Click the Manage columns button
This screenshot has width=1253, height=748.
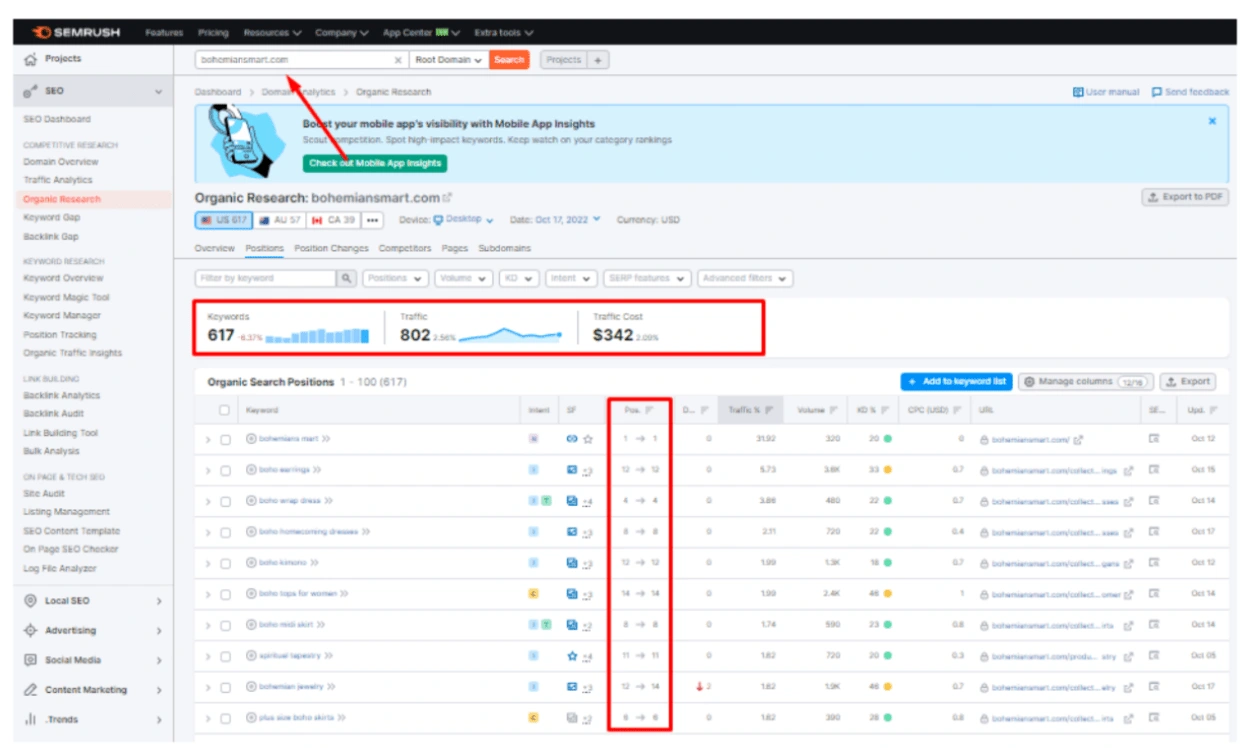click(1086, 382)
